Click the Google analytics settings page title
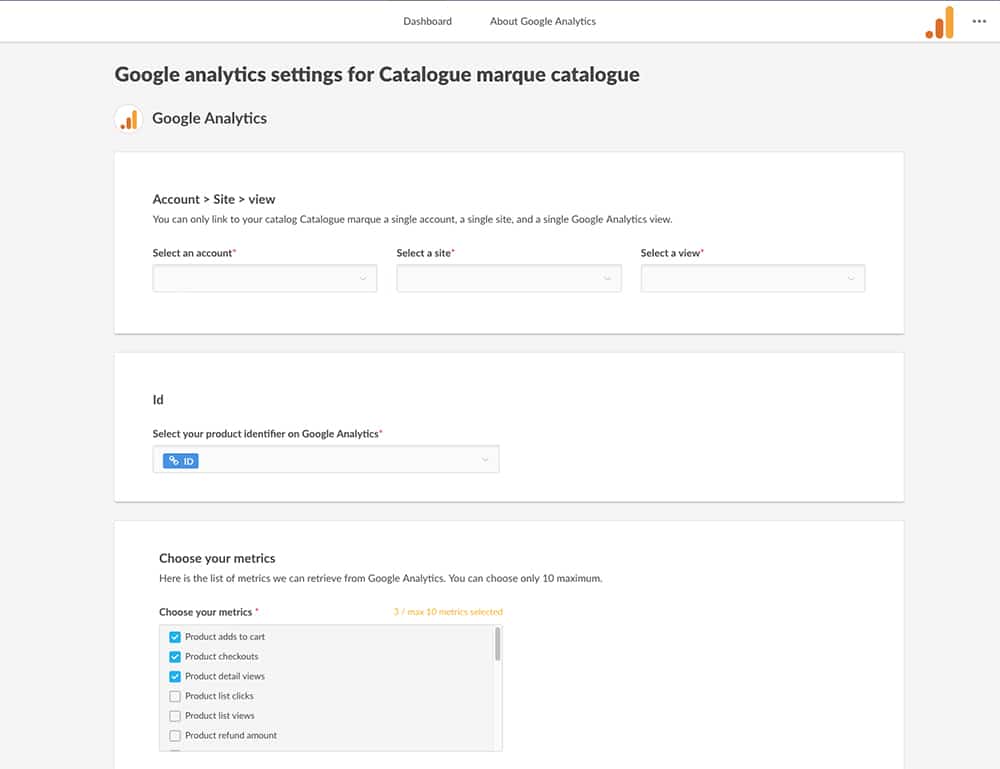Screen dimensions: 1000x769 click(377, 75)
